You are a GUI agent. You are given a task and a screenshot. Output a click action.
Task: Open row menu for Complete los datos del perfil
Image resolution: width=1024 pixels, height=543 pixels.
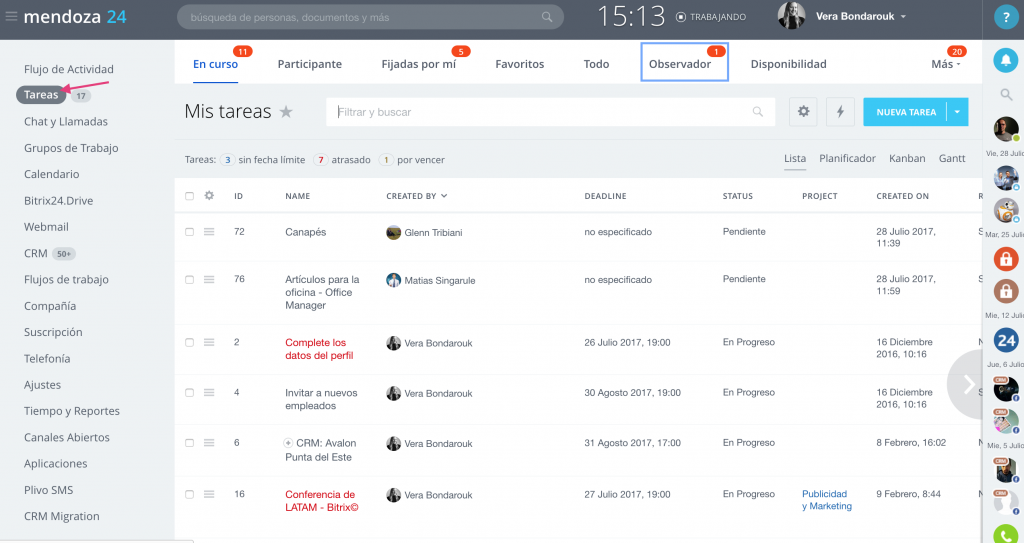209,342
